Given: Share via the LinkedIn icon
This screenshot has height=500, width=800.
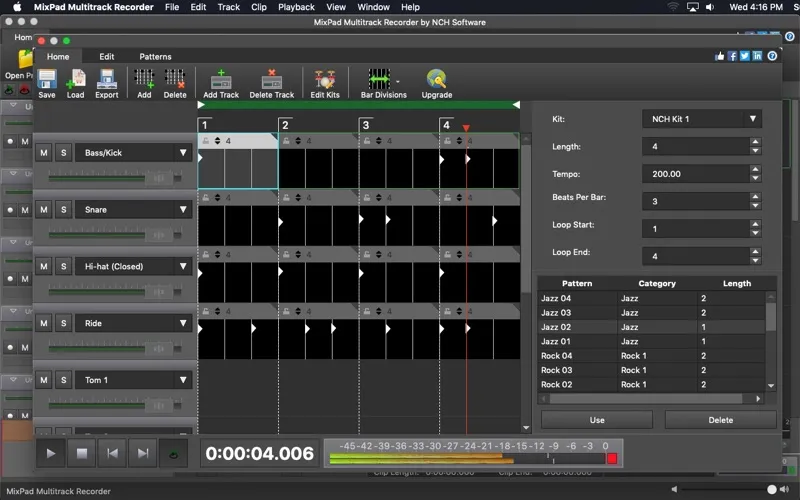Looking at the screenshot, I should 758,56.
